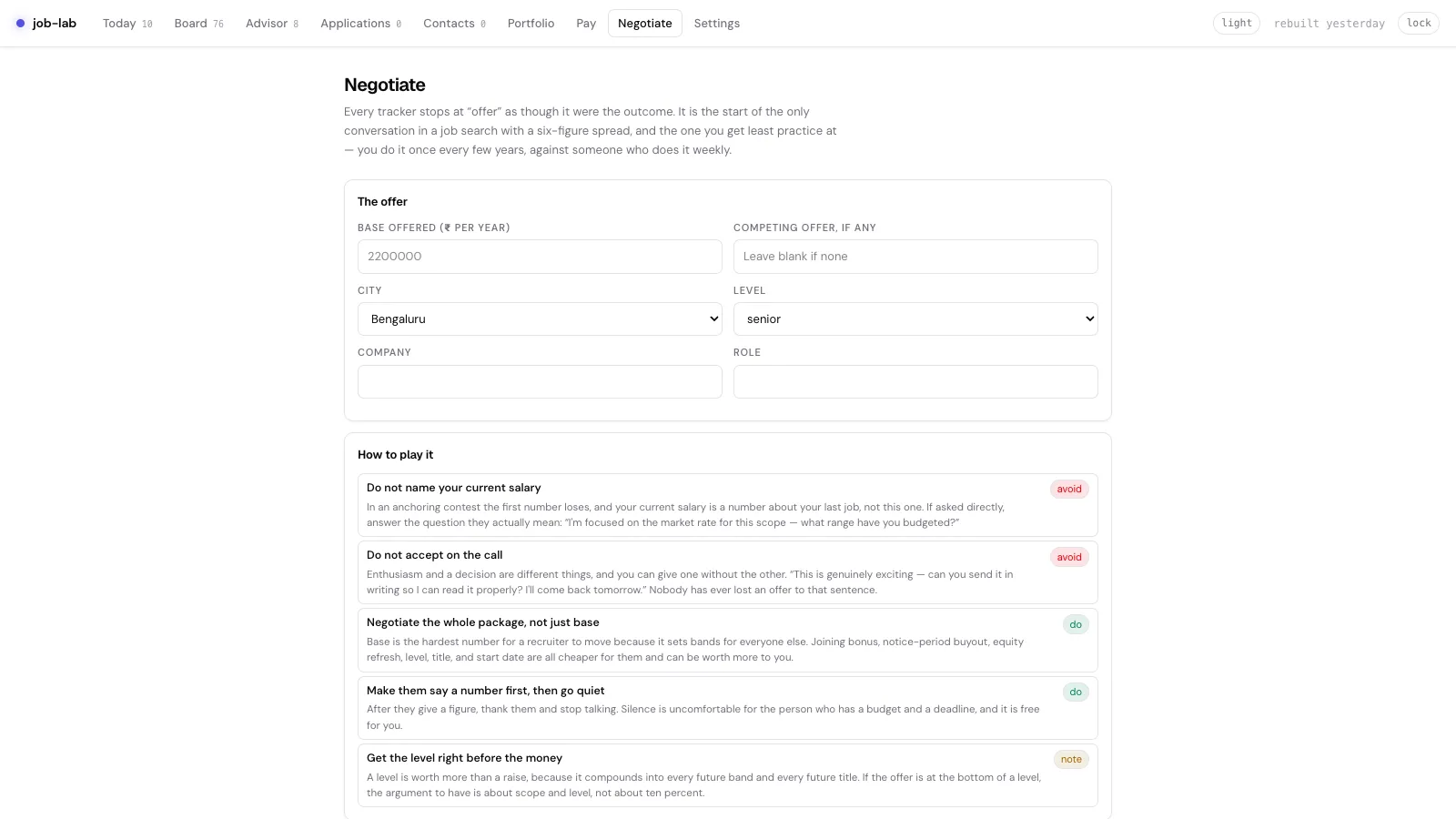Open the Level dropdown showing senior
Screen dimensions: 1456x819
click(915, 319)
